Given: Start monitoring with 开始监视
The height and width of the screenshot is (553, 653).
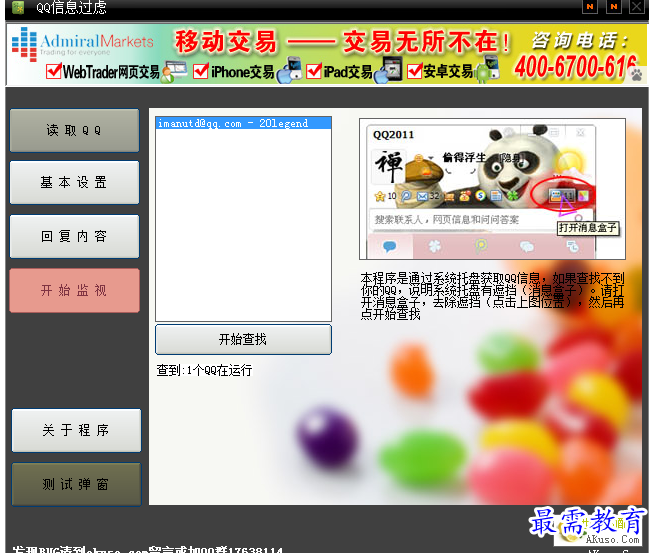Looking at the screenshot, I should [75, 290].
